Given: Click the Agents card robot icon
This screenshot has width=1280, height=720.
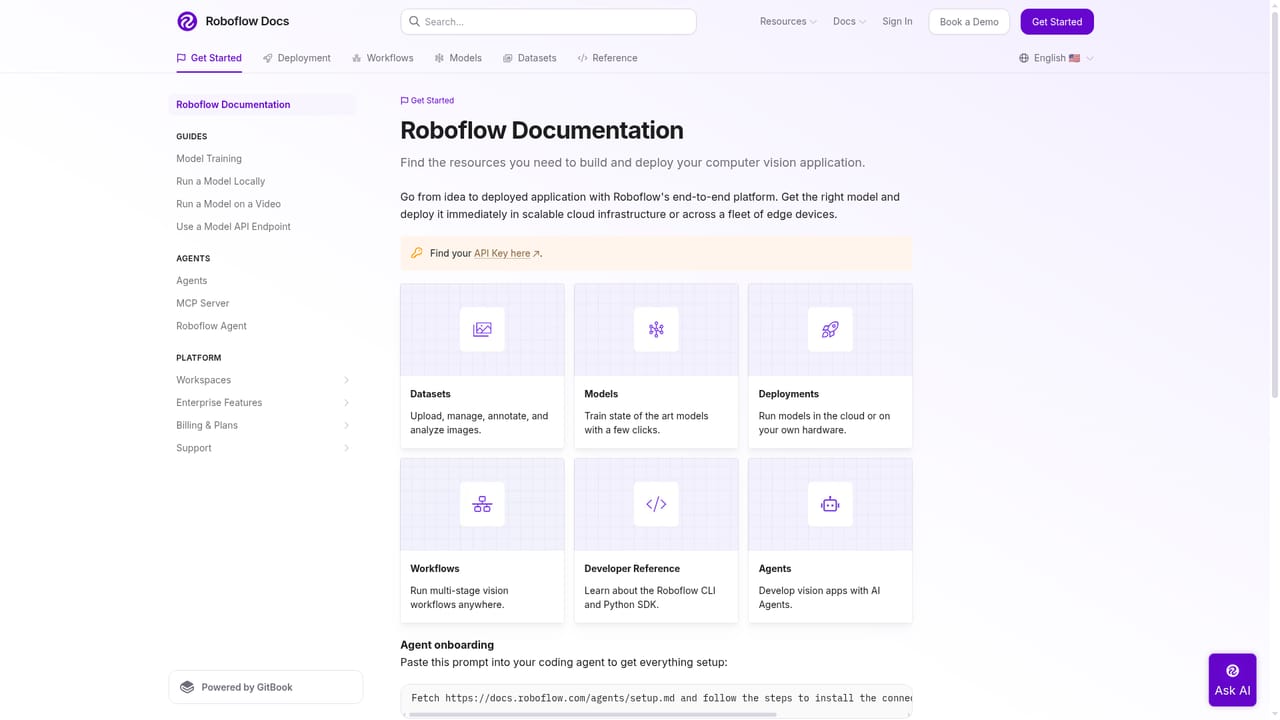Looking at the screenshot, I should point(830,504).
